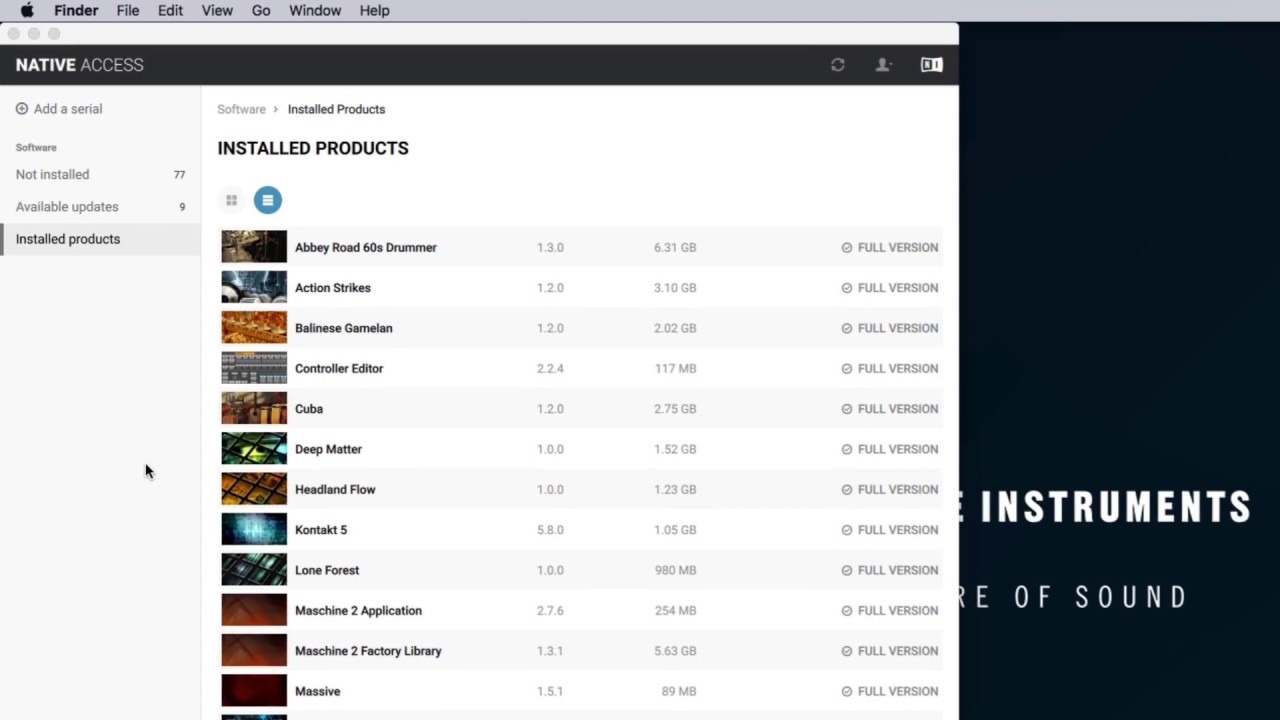Click the Native Instruments logo icon
The width and height of the screenshot is (1280, 720).
tap(931, 65)
